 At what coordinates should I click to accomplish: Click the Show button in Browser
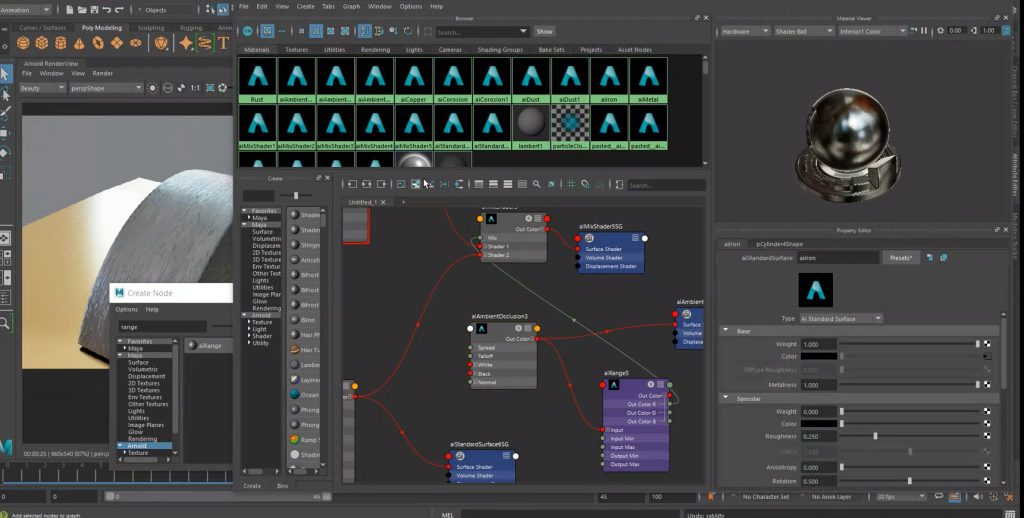tap(544, 31)
